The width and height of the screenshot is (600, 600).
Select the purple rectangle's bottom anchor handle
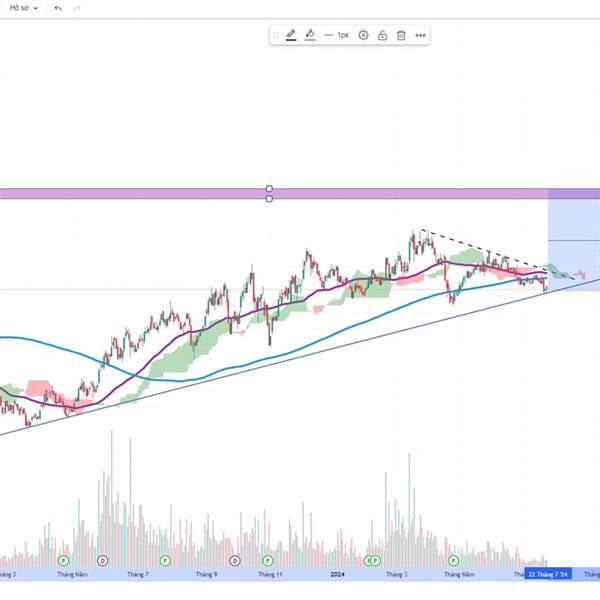269,199
